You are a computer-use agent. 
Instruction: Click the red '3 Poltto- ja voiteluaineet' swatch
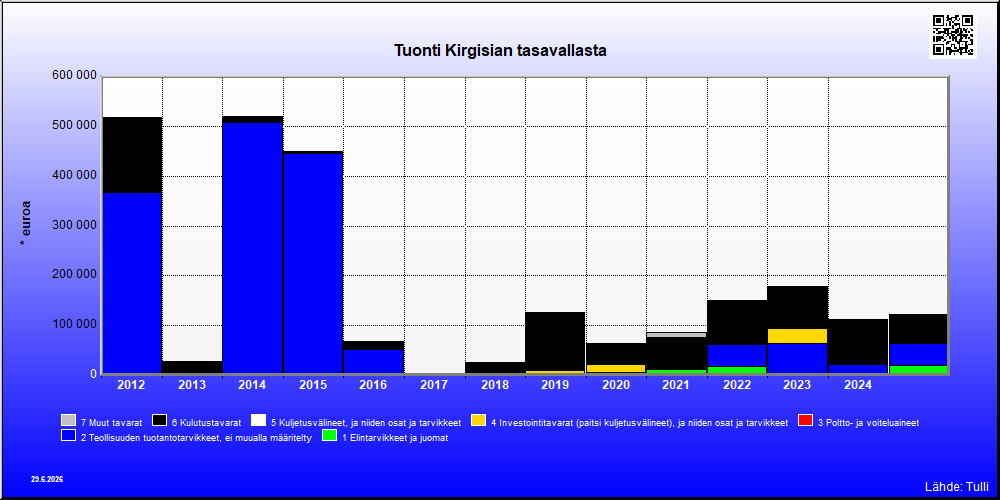tap(805, 421)
